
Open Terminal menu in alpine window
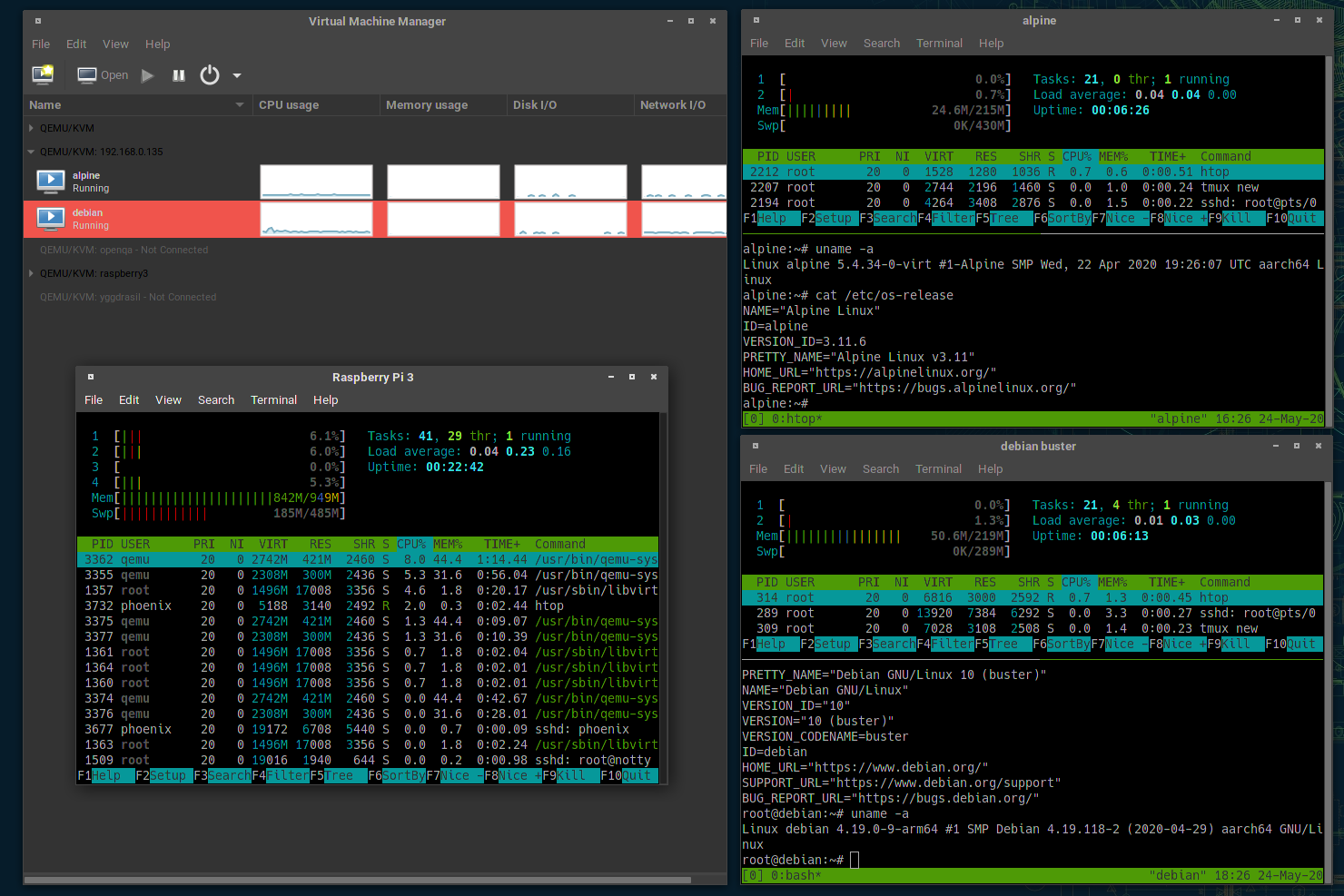coord(939,43)
